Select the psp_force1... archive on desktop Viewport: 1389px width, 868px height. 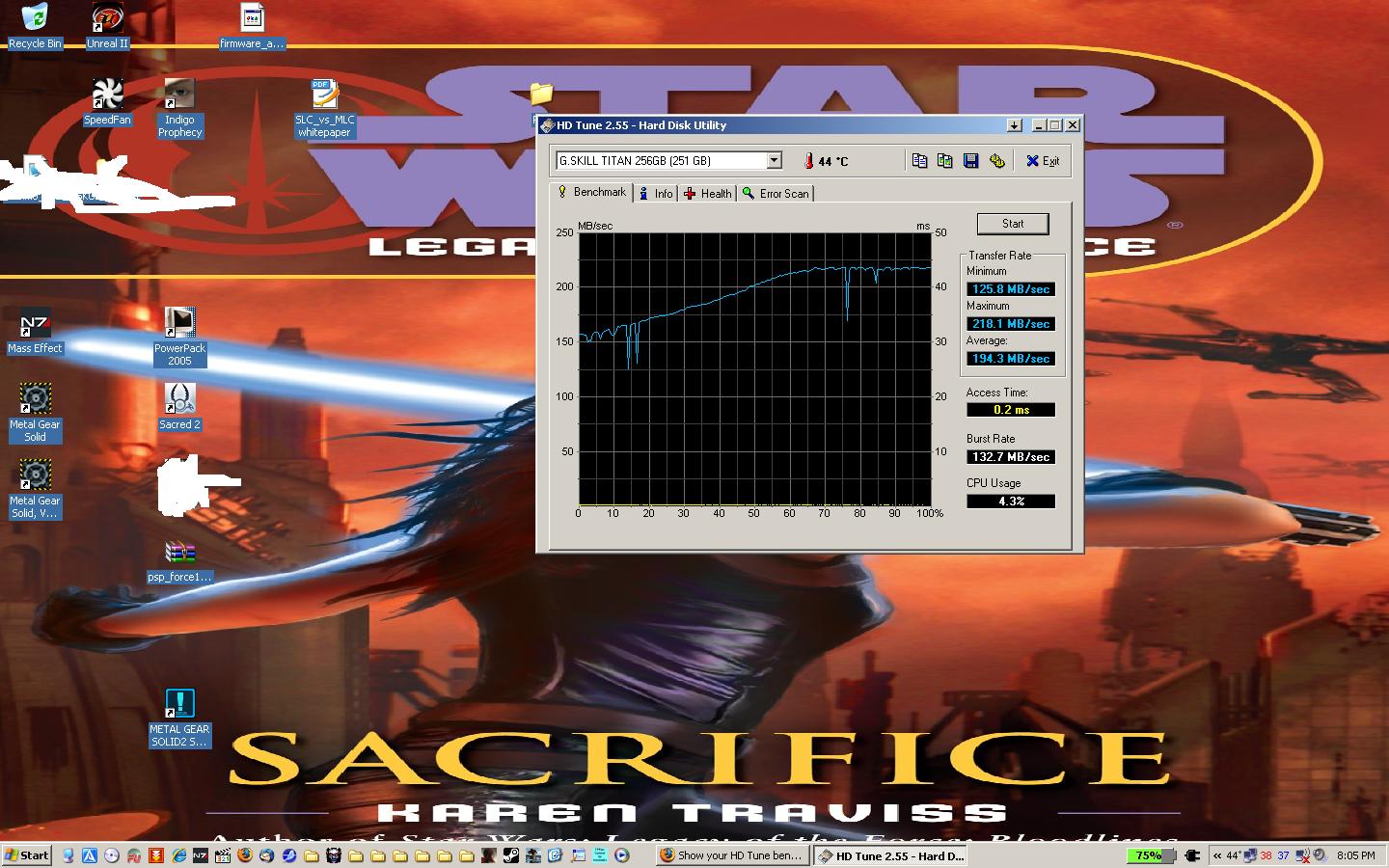tap(179, 561)
